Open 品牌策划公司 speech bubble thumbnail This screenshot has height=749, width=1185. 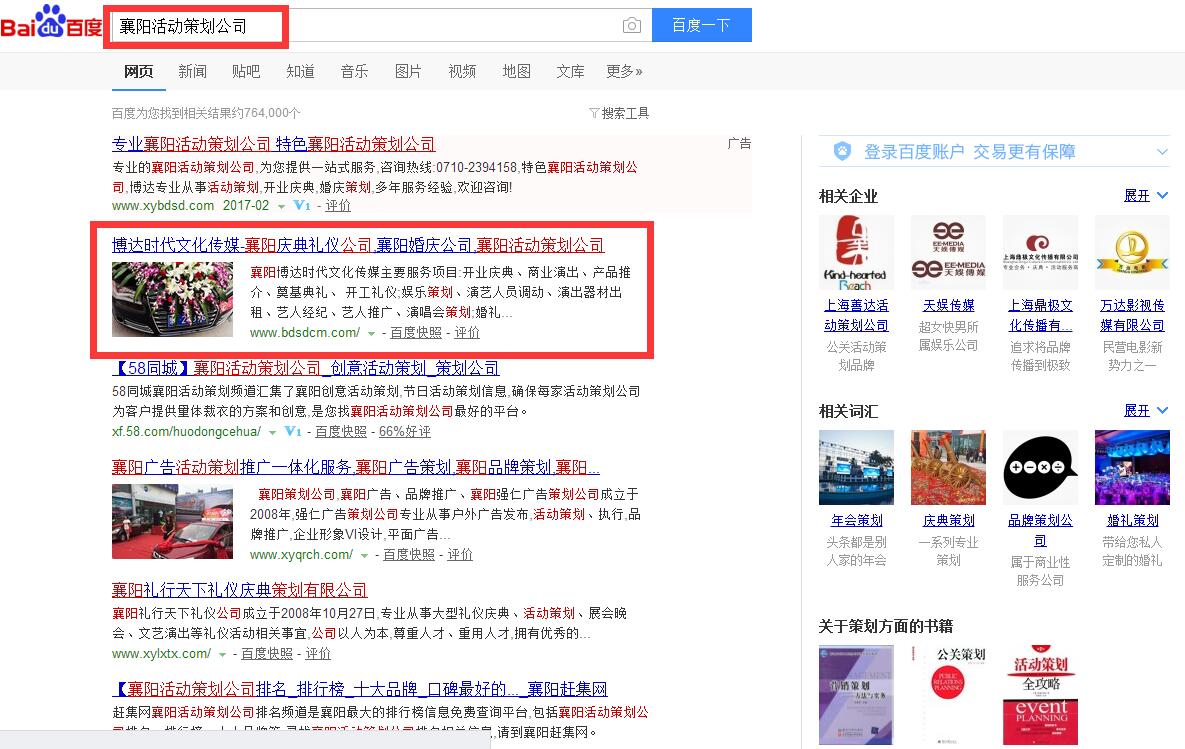tap(1041, 467)
